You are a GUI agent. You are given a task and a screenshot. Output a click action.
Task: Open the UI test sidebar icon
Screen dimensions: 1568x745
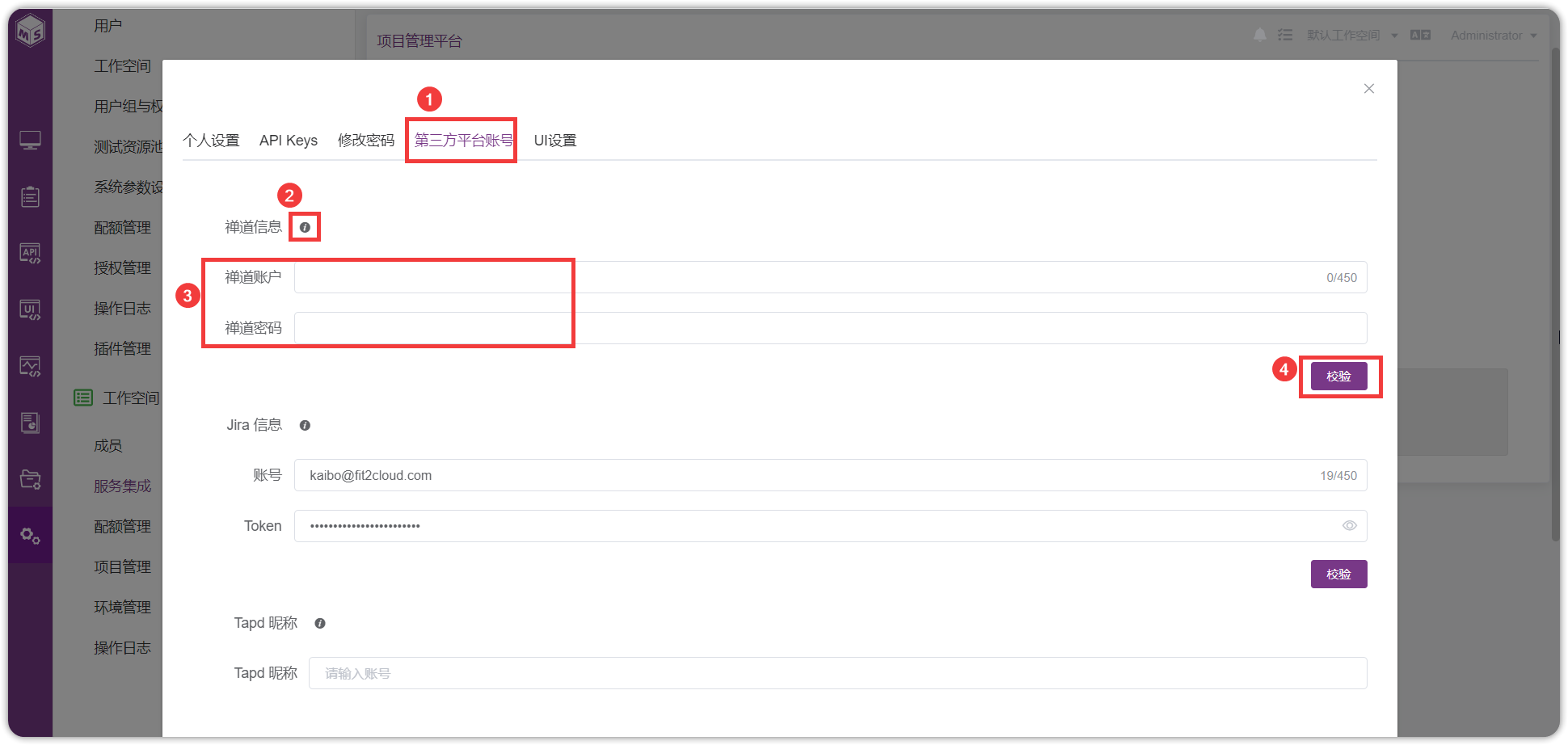(x=30, y=310)
